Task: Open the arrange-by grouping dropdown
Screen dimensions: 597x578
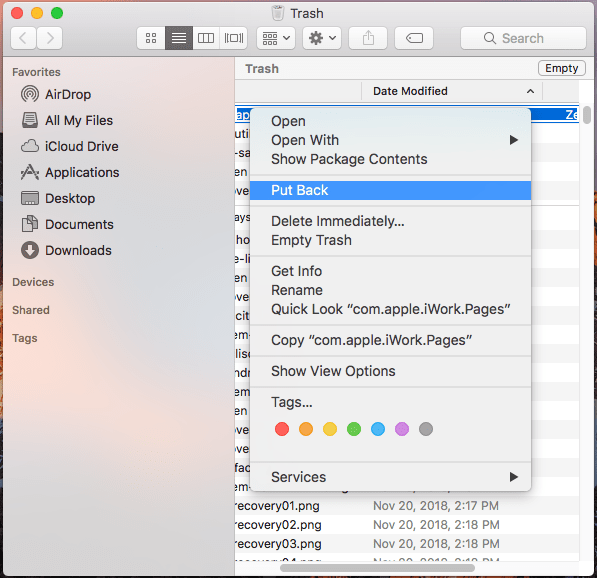Action: [276, 38]
